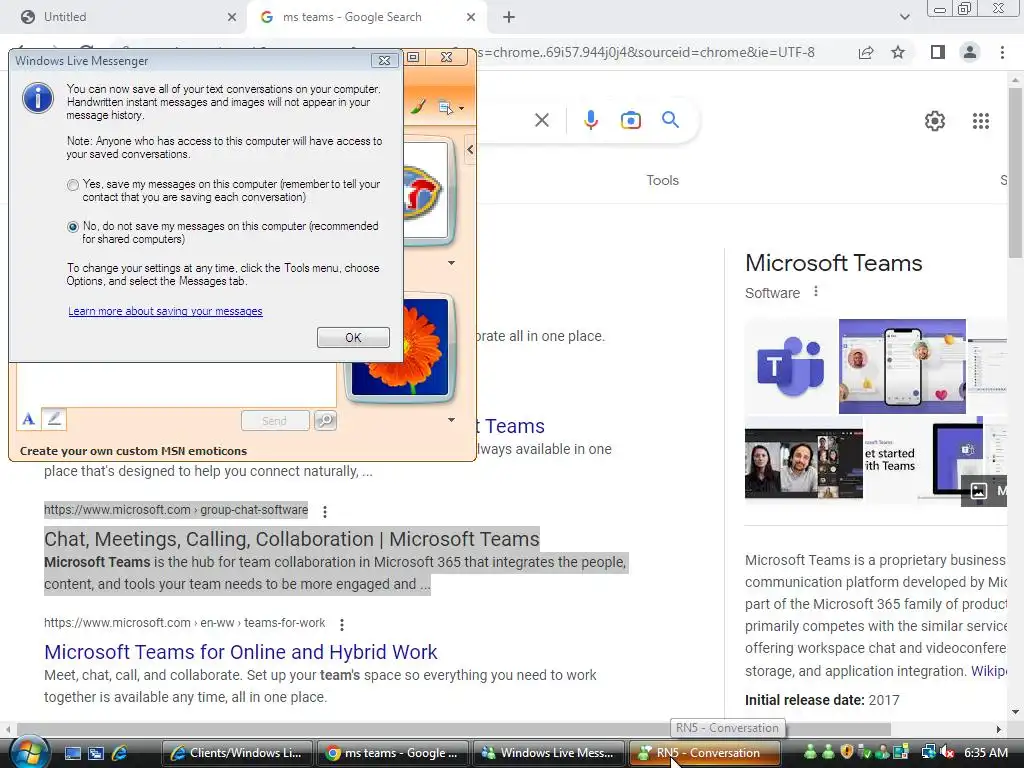The width and height of the screenshot is (1024, 768).
Task: Close the RN5 conversation window
Action: pyautogui.click(x=447, y=57)
